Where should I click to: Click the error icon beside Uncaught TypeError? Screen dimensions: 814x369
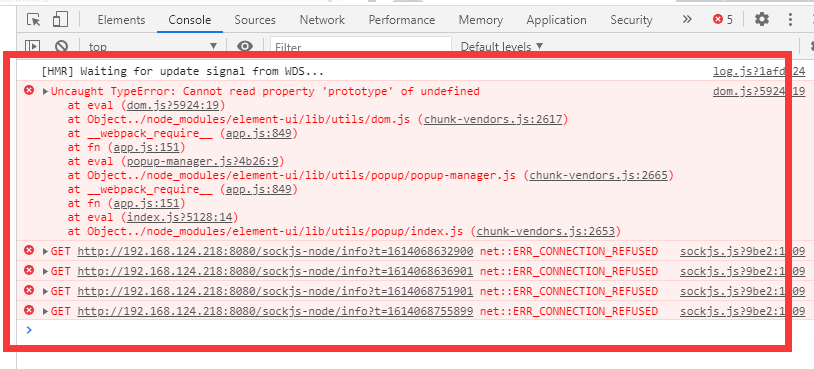coord(30,91)
